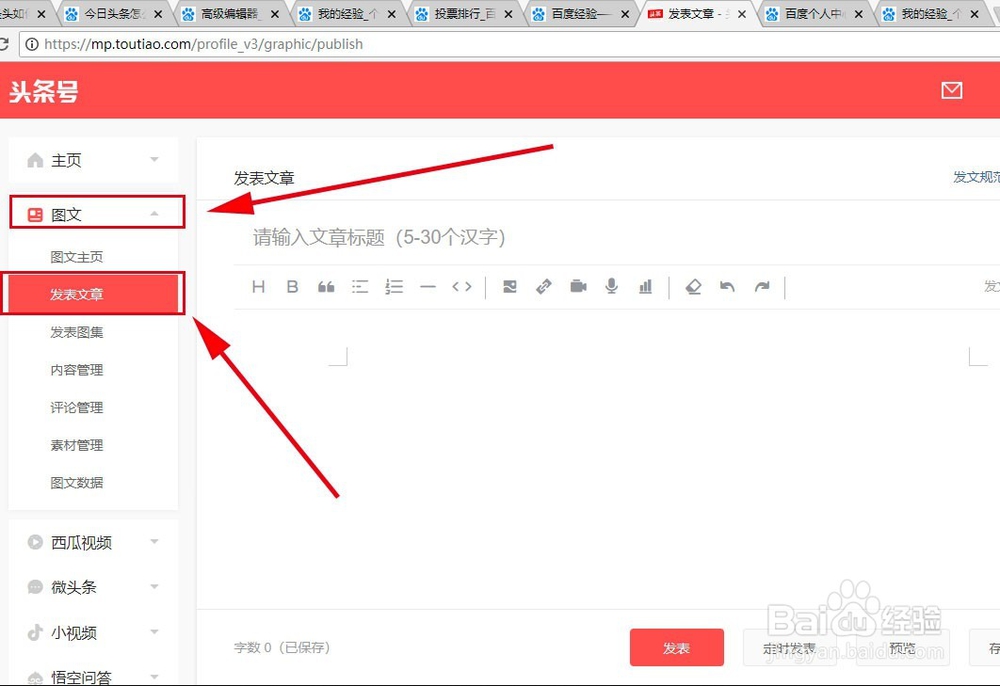
Task: Insert audio using microphone icon
Action: click(612, 286)
